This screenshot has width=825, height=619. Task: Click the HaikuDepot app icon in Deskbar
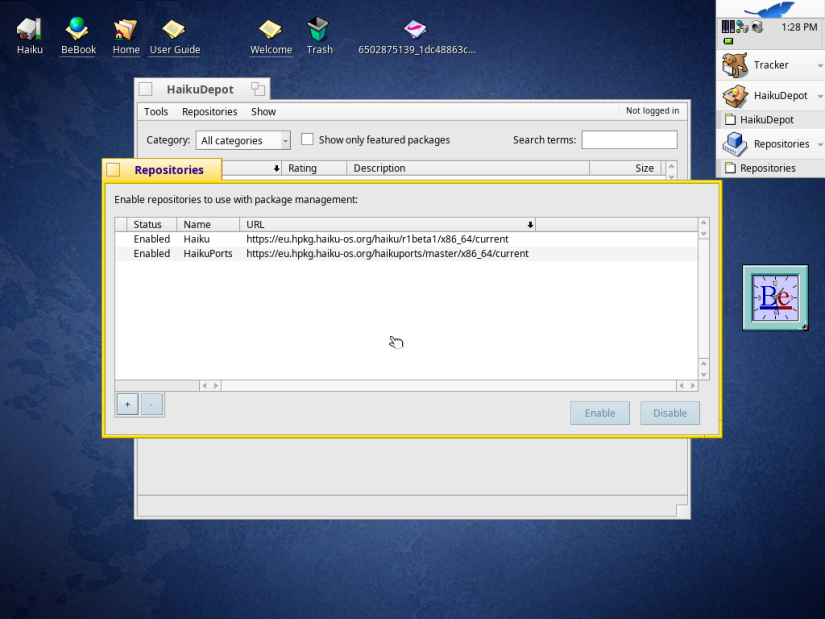pyautogui.click(x=735, y=95)
